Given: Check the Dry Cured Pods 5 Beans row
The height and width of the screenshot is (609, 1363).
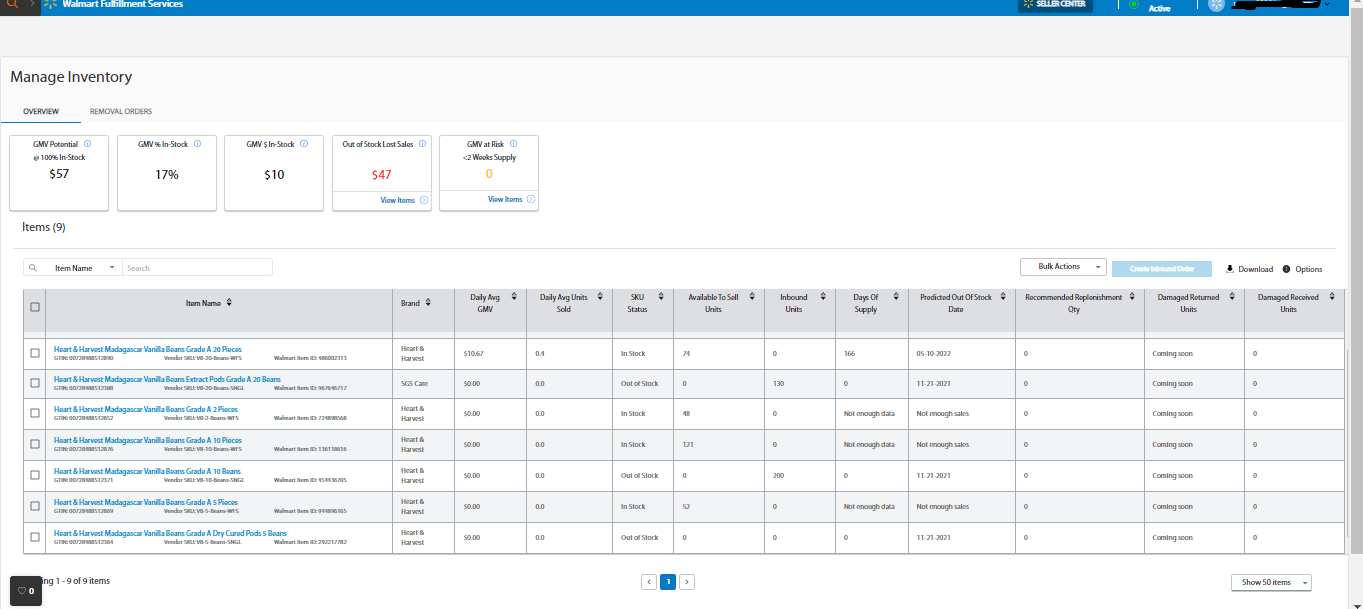Looking at the screenshot, I should [x=35, y=537].
